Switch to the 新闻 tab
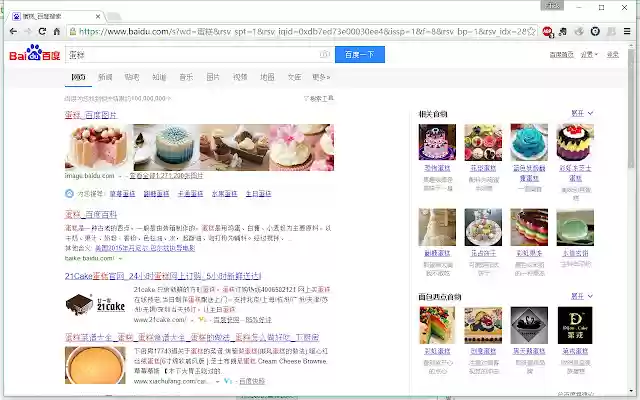The image size is (640, 400). [105, 77]
